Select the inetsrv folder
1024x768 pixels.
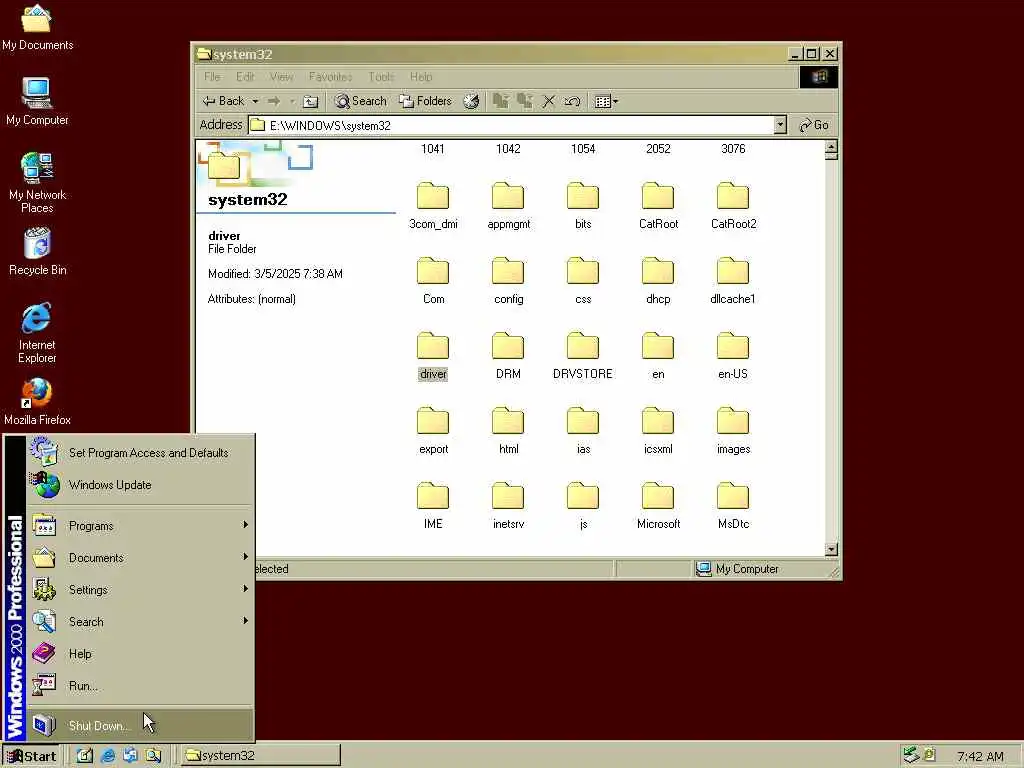click(x=508, y=506)
